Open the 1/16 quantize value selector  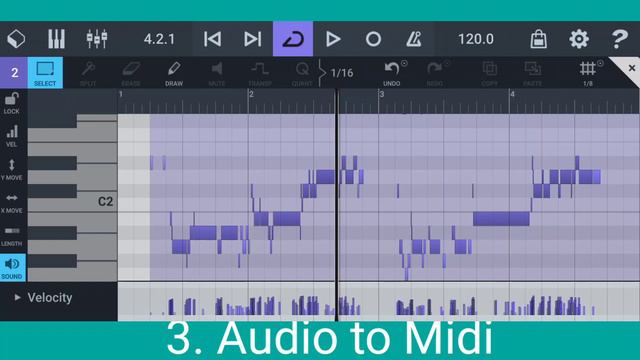(x=342, y=73)
